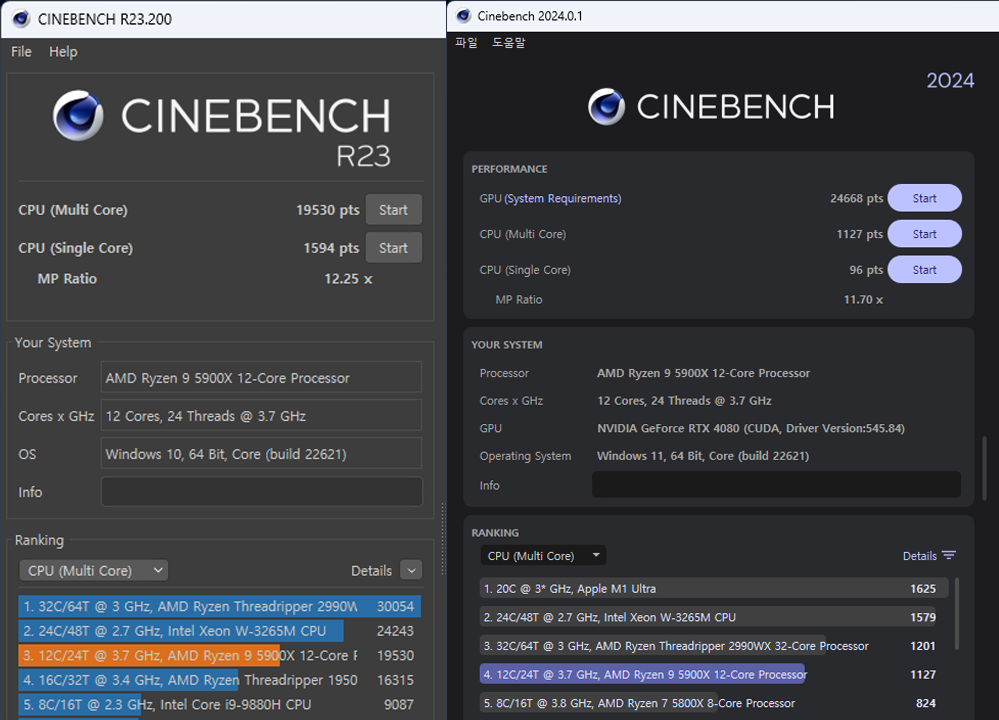Click the R23 OS field
The height and width of the screenshot is (720, 999).
(x=261, y=454)
